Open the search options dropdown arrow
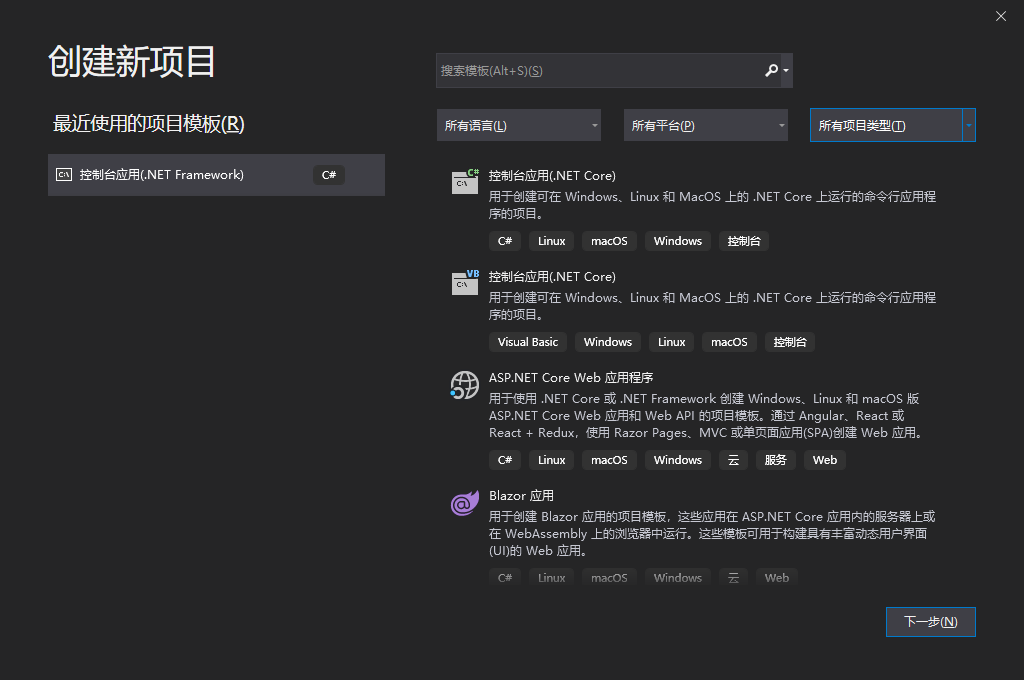The height and width of the screenshot is (680, 1024). tap(786, 71)
